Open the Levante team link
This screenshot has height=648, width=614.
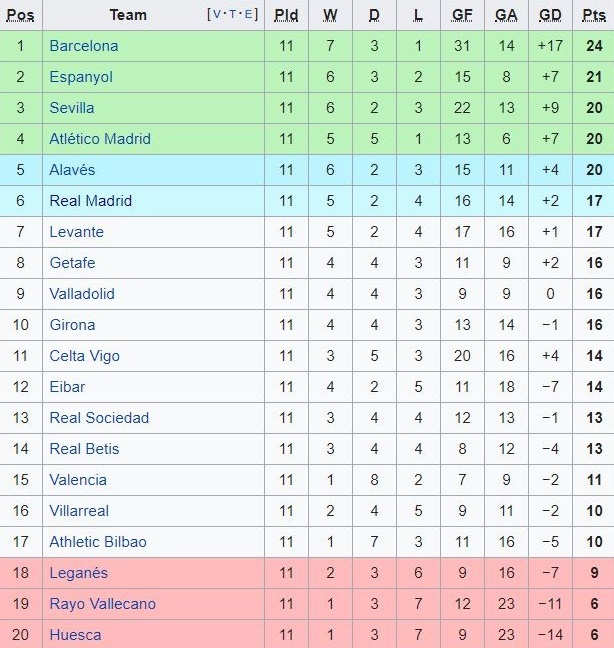point(76,232)
